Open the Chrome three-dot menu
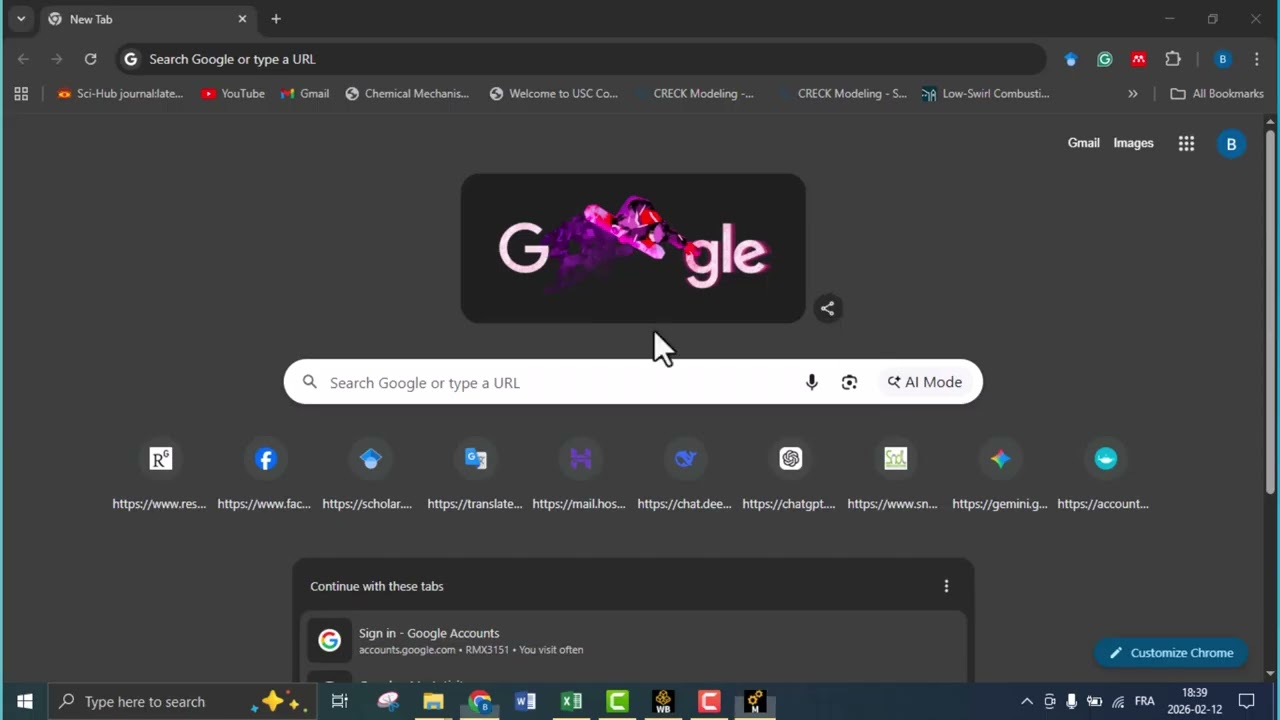Screen dimensions: 1280x720 pos(1257,59)
